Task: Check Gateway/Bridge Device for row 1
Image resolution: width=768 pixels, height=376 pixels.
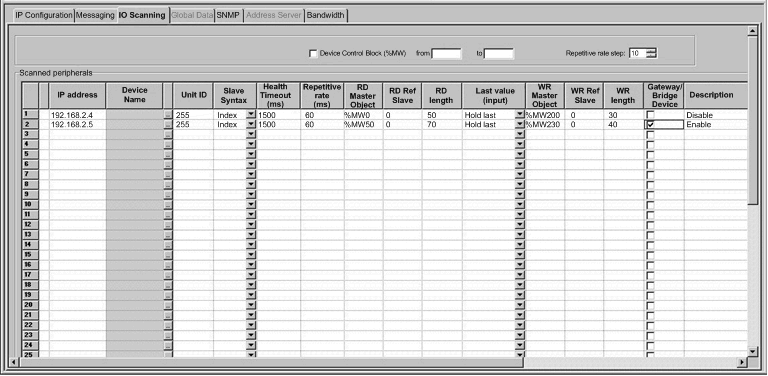Action: (x=650, y=115)
